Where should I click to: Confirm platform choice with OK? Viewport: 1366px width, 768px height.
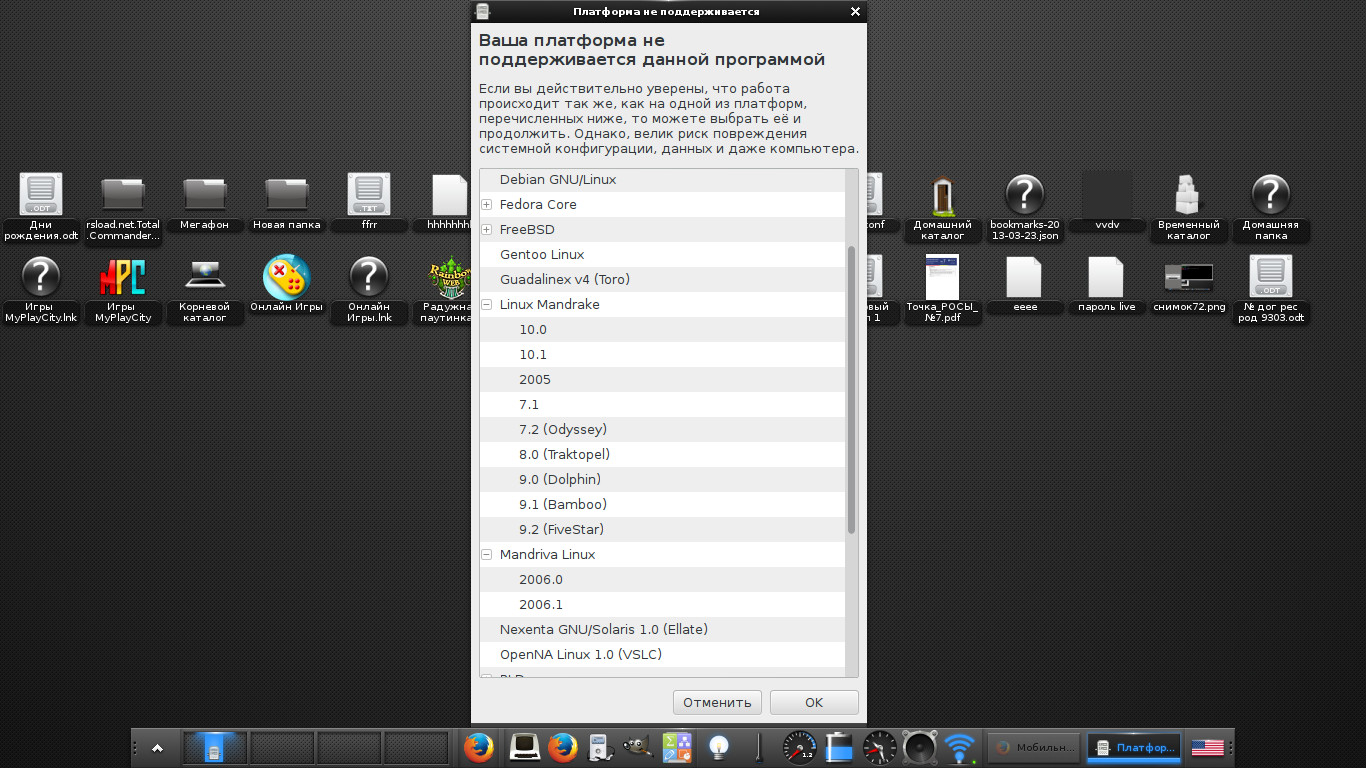tap(814, 703)
